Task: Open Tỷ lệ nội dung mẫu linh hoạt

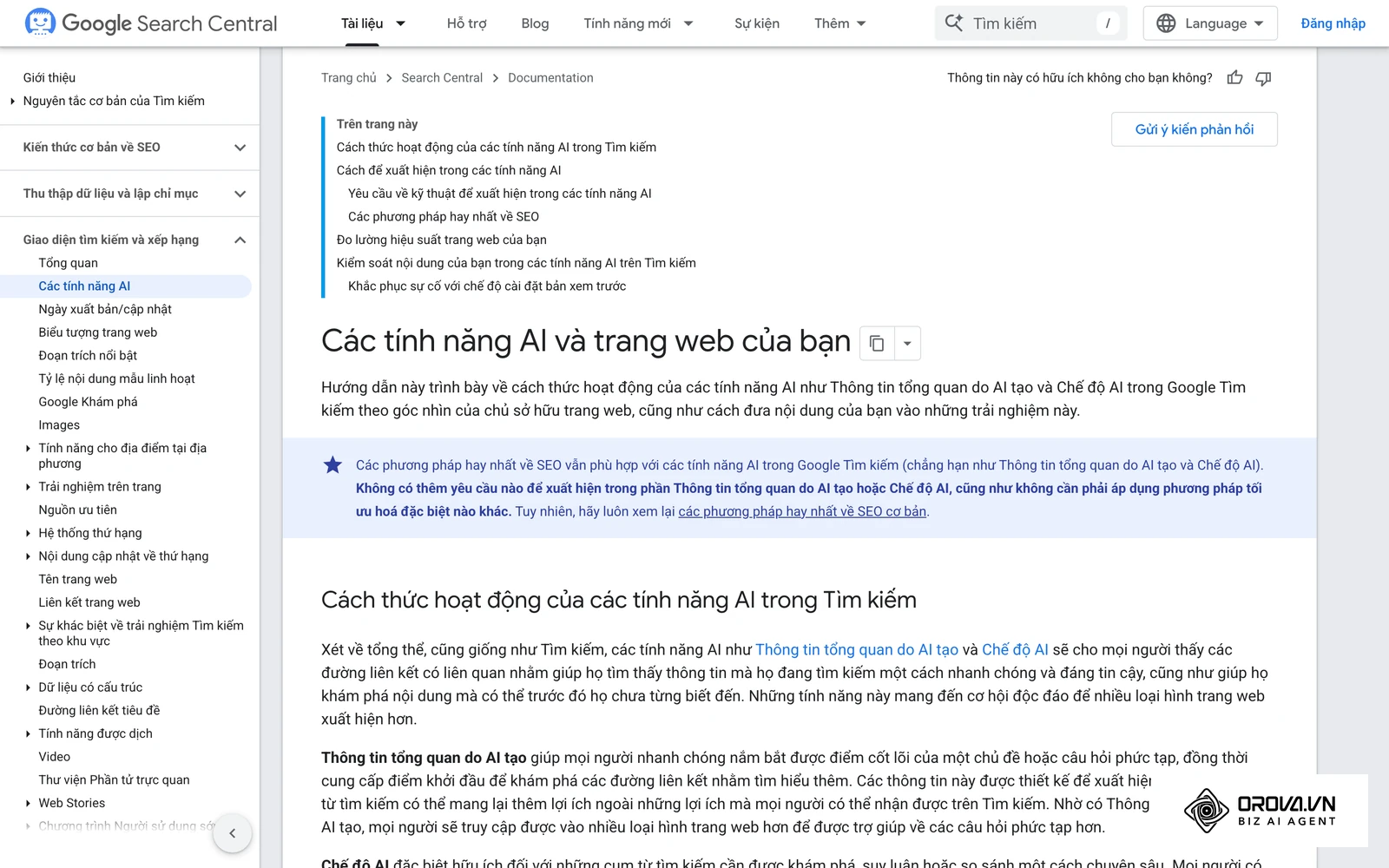Action: coord(116,378)
